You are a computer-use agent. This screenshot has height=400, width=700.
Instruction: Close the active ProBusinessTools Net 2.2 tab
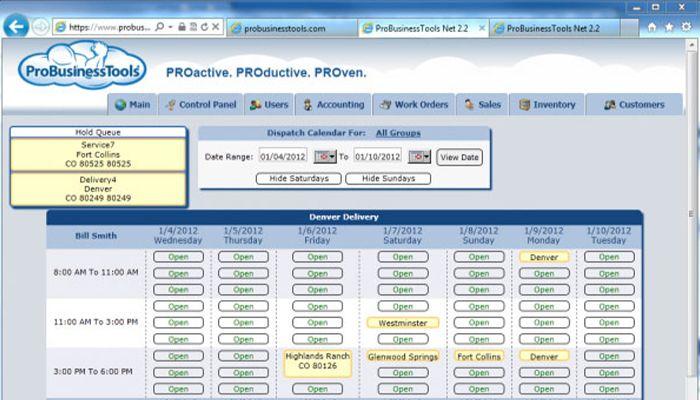point(481,28)
